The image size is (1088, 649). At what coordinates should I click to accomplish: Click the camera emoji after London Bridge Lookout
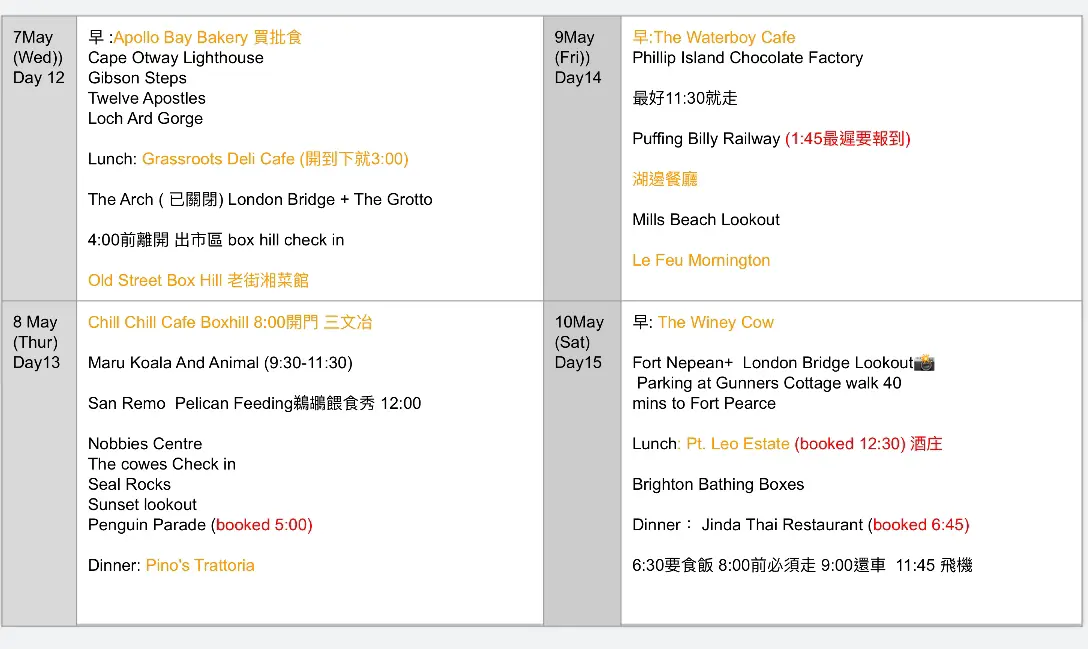pyautogui.click(x=924, y=362)
